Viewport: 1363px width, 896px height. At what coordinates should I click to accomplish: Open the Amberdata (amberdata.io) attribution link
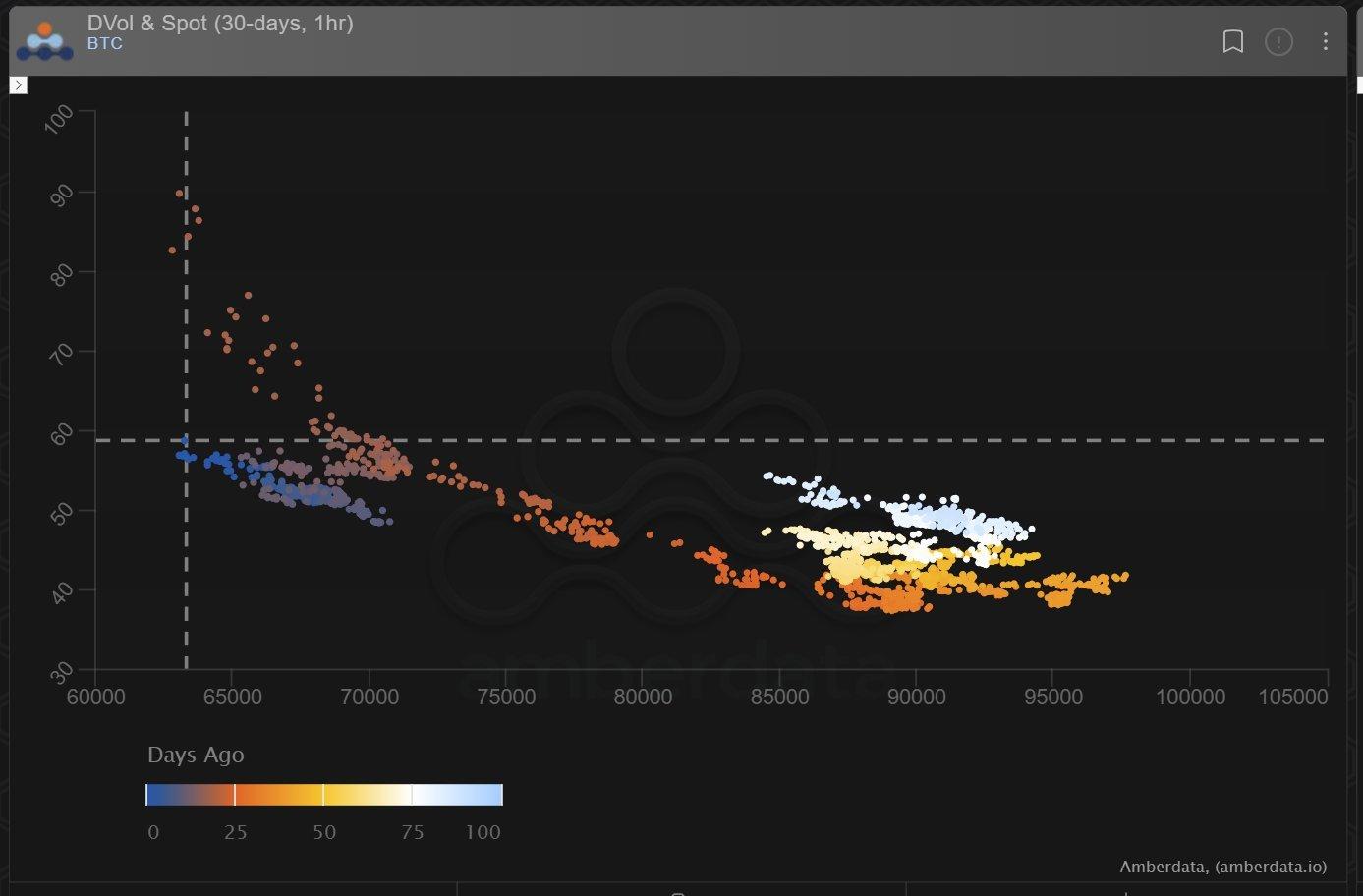(1222, 867)
